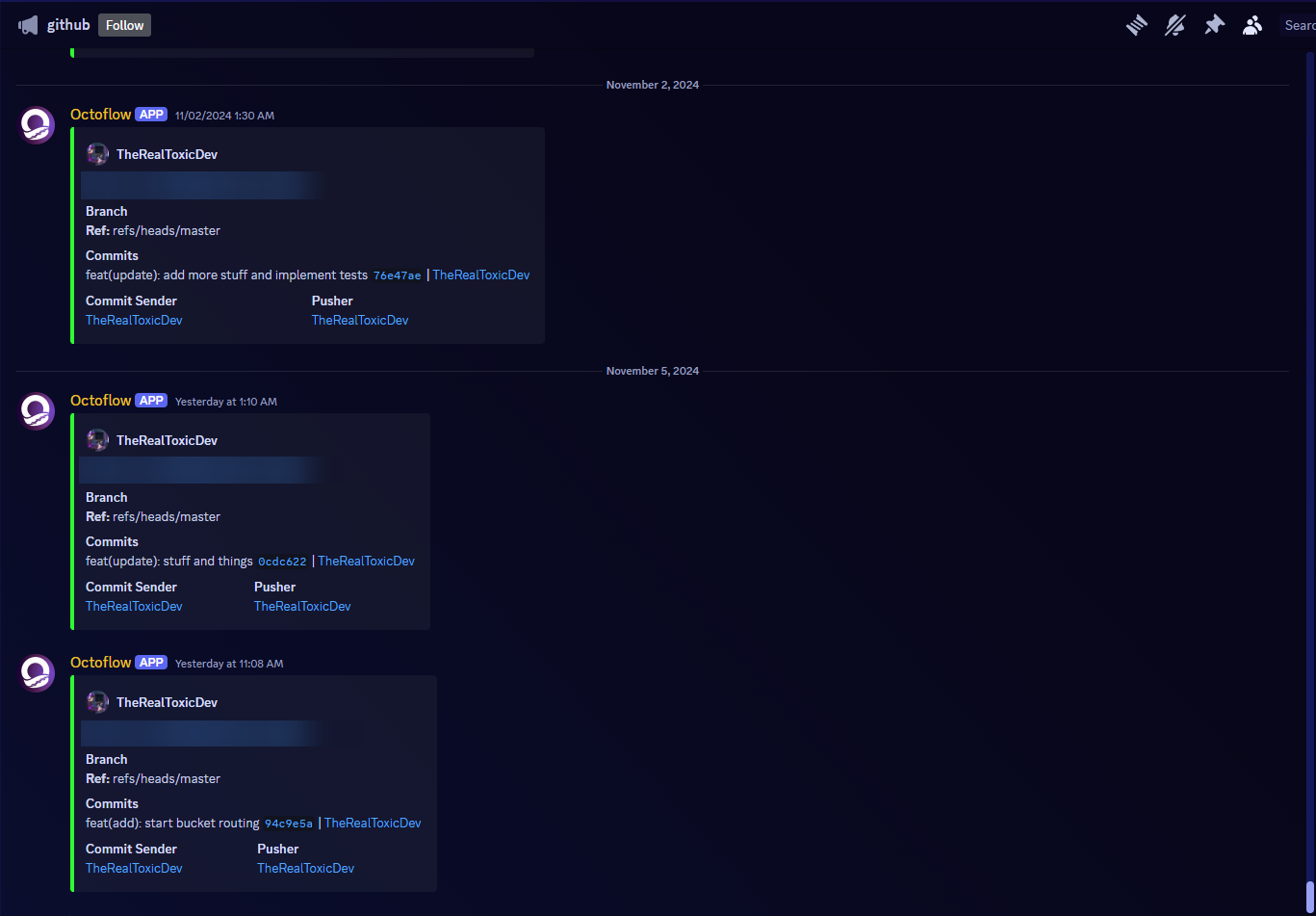
Task: Open Octoflow avatar on 1:10 AM message
Action: click(x=38, y=410)
